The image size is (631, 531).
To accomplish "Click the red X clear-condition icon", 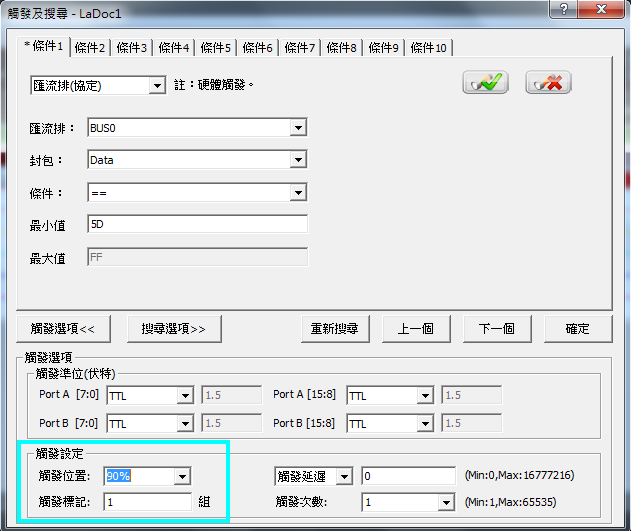I will tap(548, 82).
